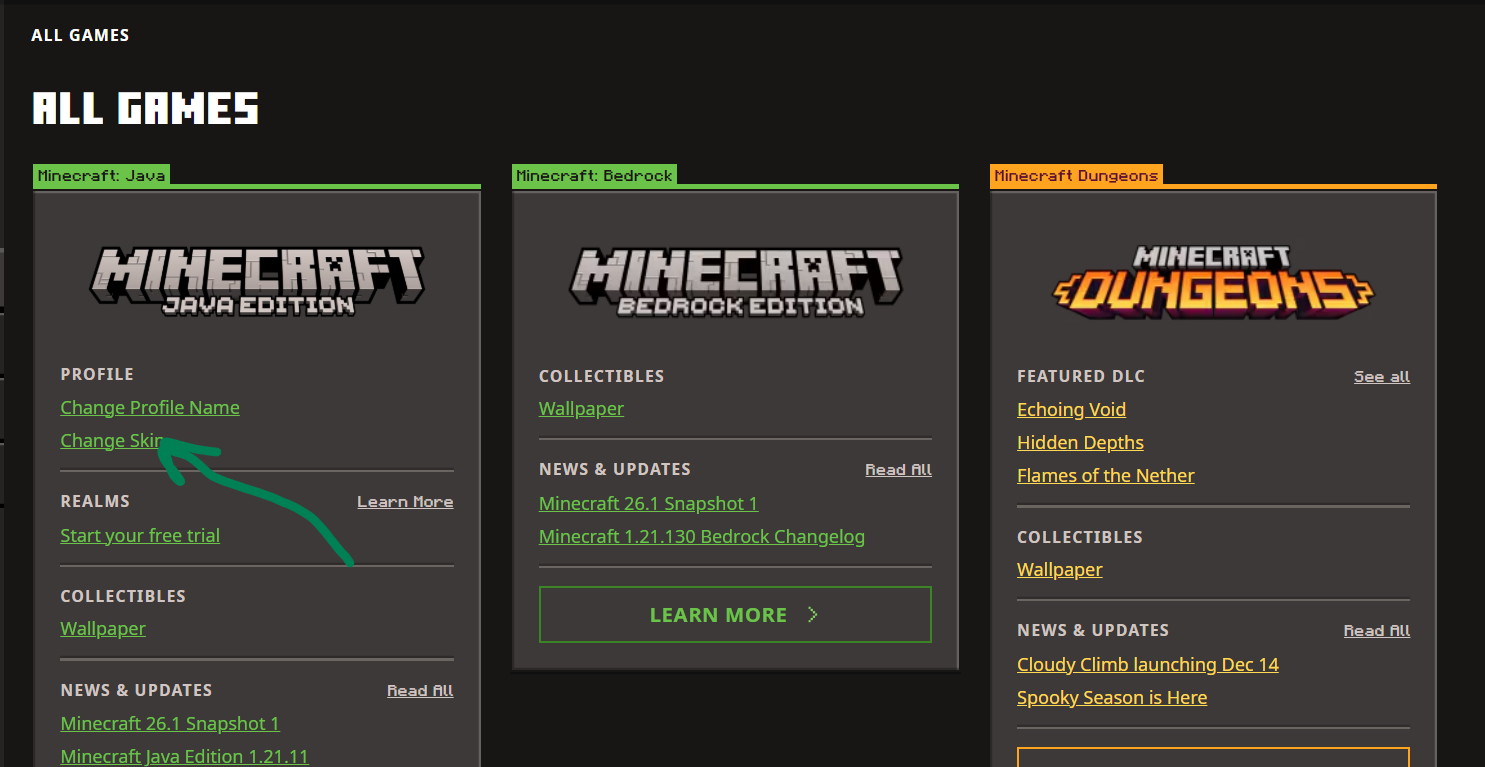Open Wallpaper under Minecraft Dungeons collectibles
The height and width of the screenshot is (767, 1485).
(1060, 570)
